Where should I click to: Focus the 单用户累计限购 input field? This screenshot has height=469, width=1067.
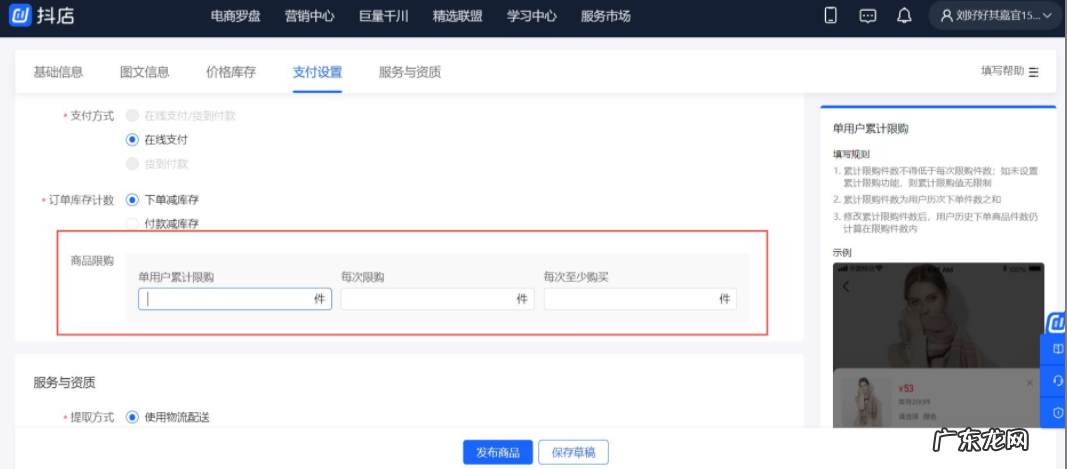235,299
